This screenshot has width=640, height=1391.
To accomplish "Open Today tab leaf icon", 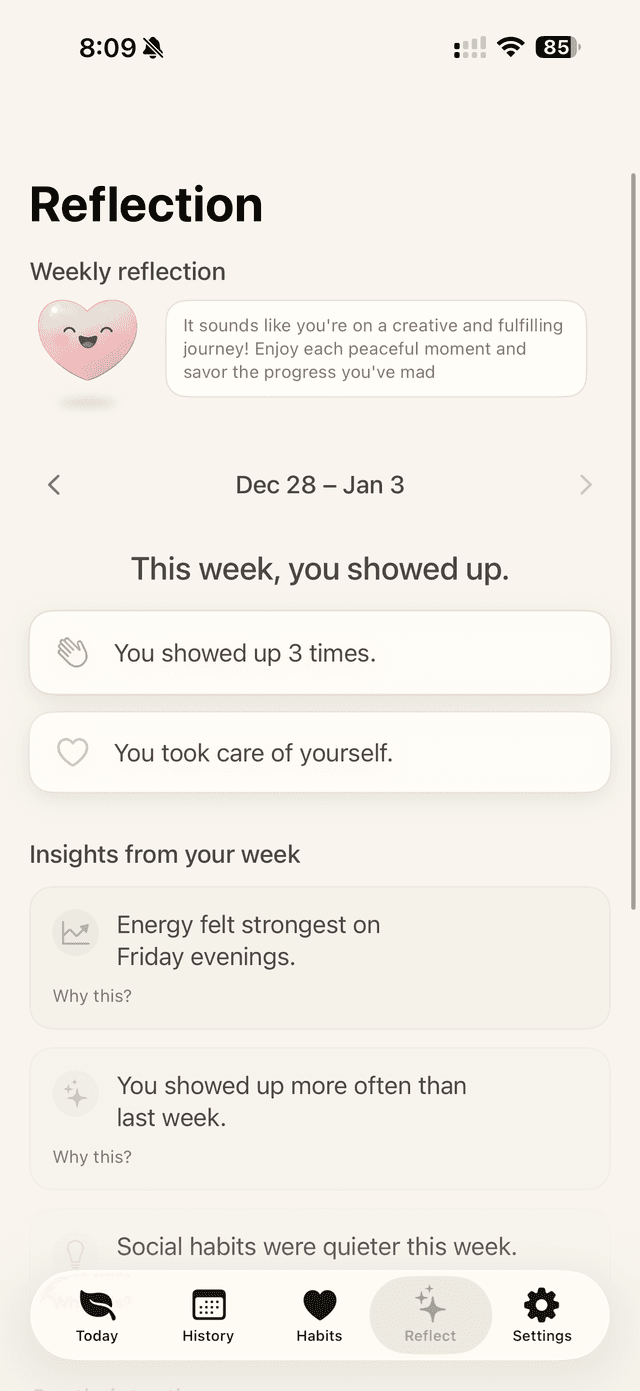I will coord(97,1305).
